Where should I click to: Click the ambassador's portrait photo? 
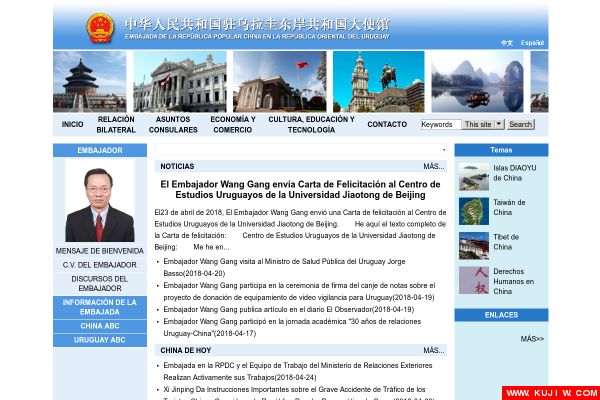100,201
